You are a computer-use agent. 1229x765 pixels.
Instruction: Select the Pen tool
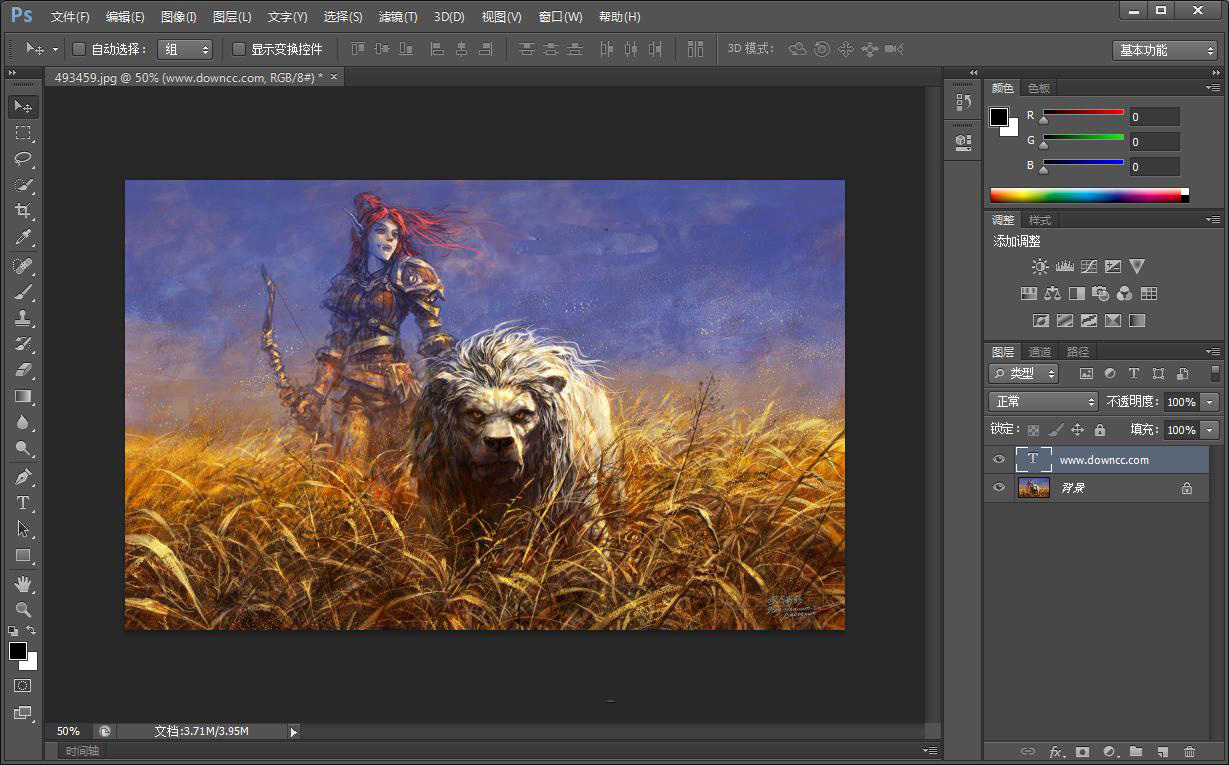click(x=23, y=477)
